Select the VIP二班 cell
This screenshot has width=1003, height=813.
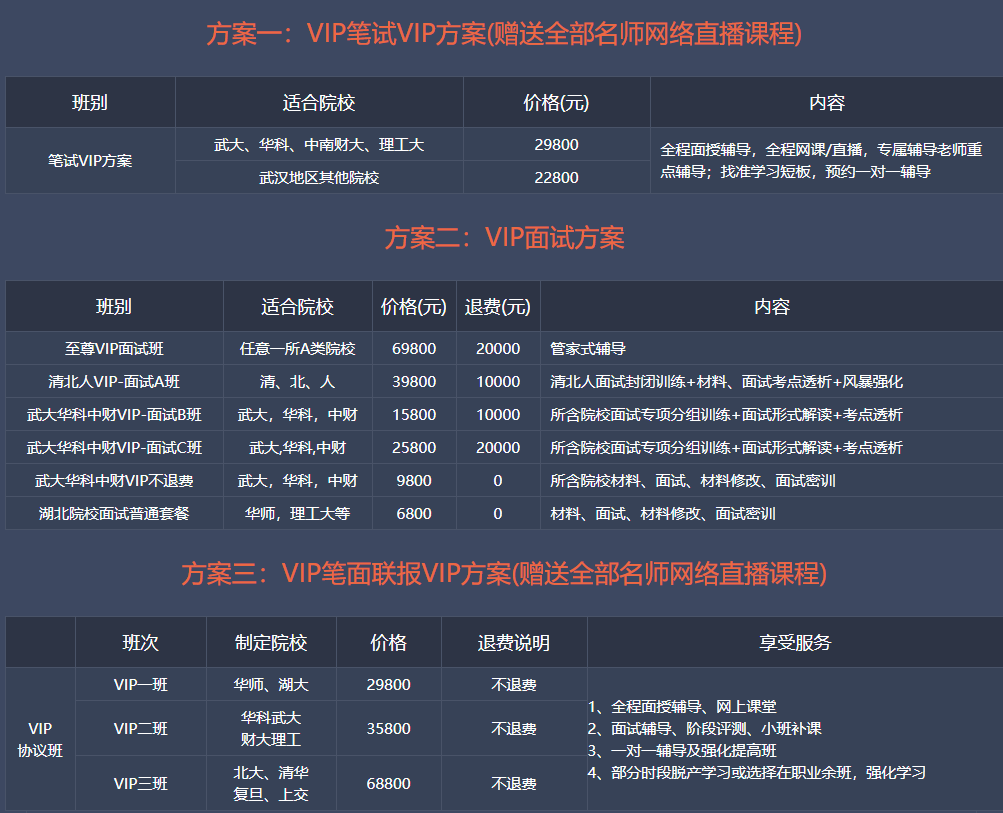pos(141,729)
